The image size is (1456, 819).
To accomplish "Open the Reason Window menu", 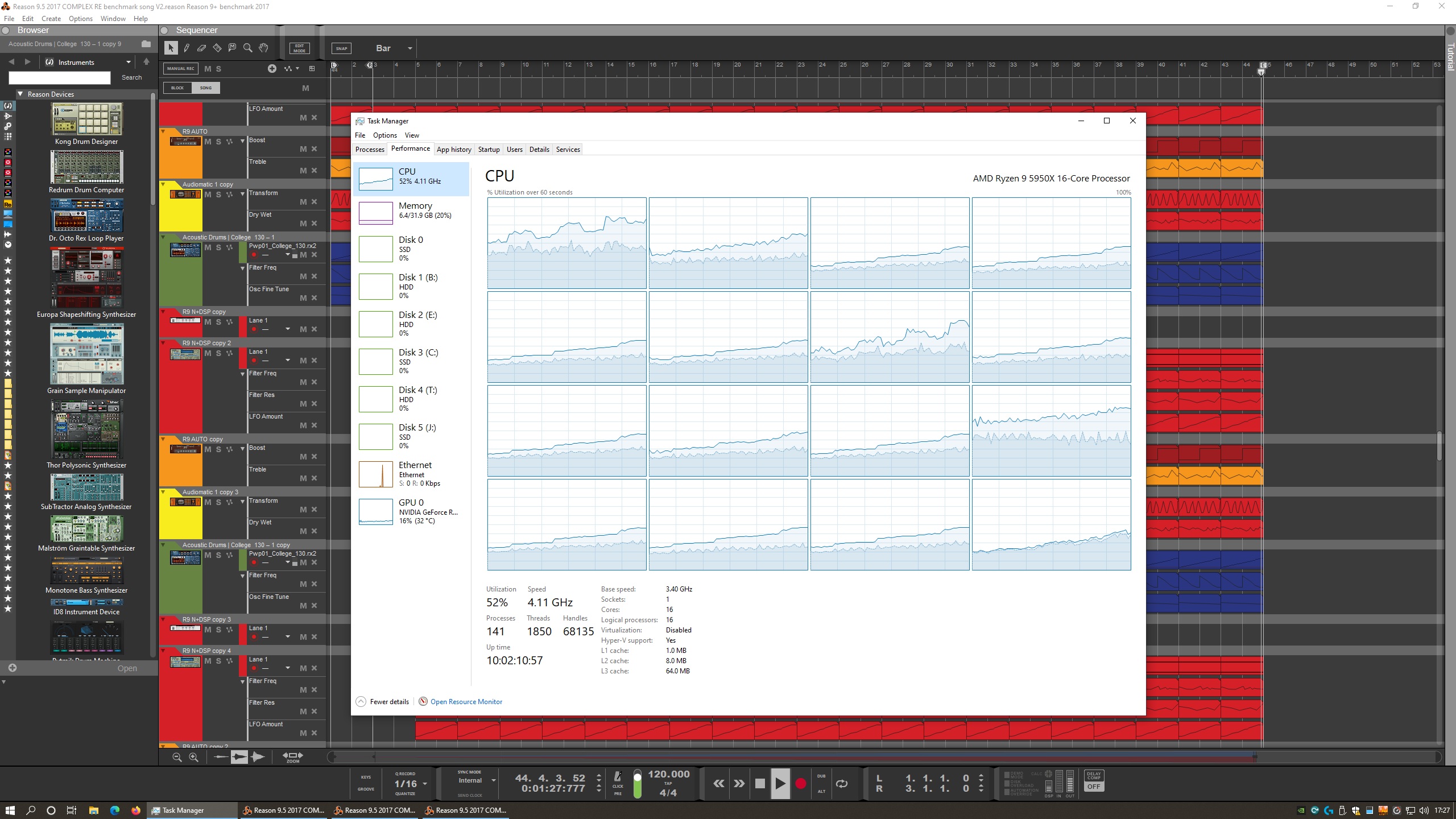I will pos(113,18).
